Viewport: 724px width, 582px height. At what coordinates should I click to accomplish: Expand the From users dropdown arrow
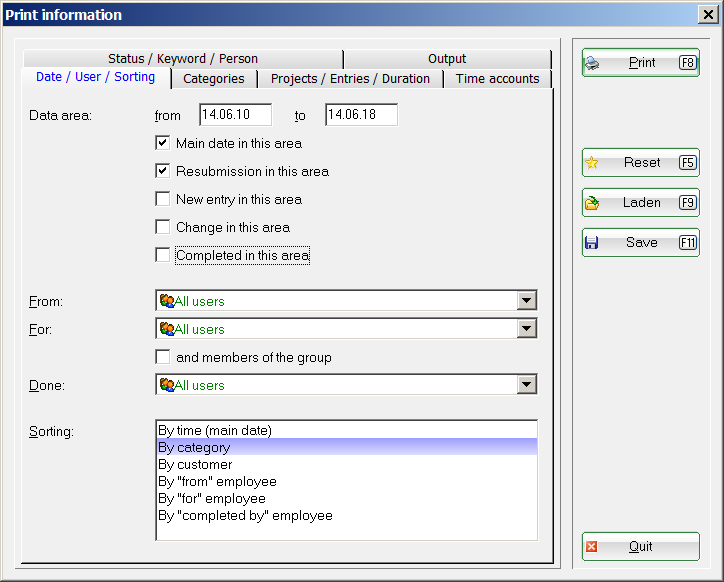526,301
